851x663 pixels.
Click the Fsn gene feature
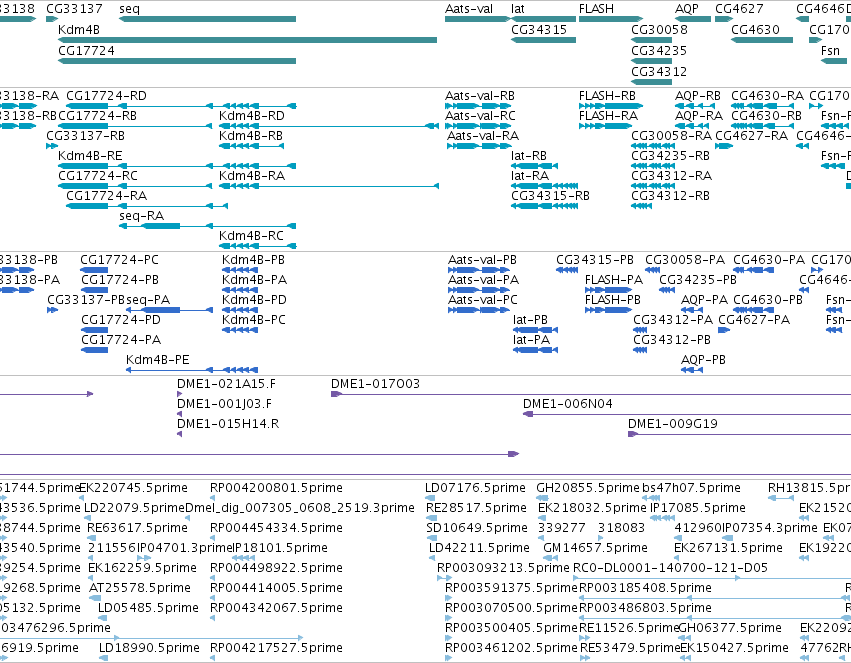(x=834, y=61)
